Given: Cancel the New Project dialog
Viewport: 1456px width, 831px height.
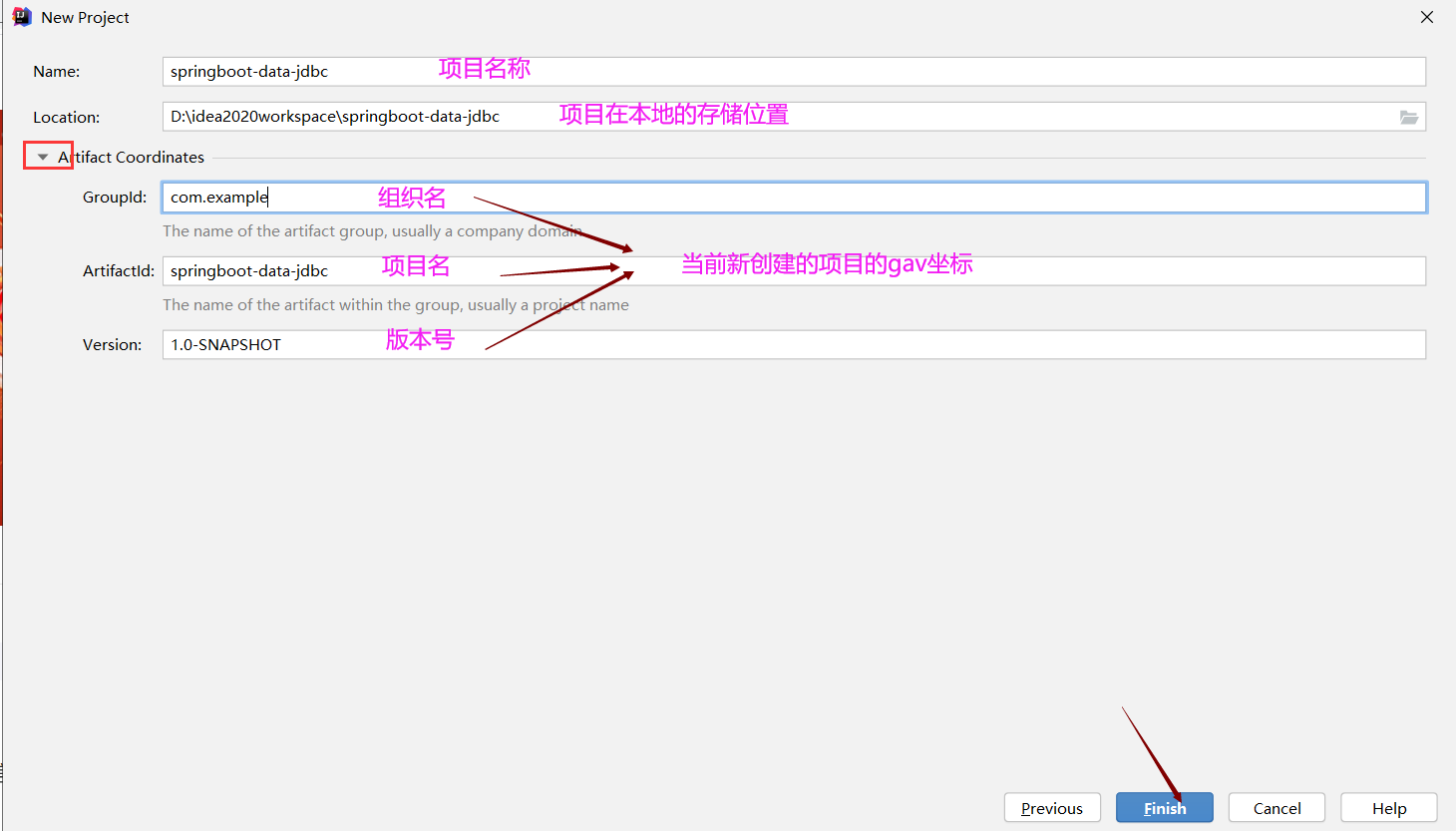Looking at the screenshot, I should [1276, 807].
